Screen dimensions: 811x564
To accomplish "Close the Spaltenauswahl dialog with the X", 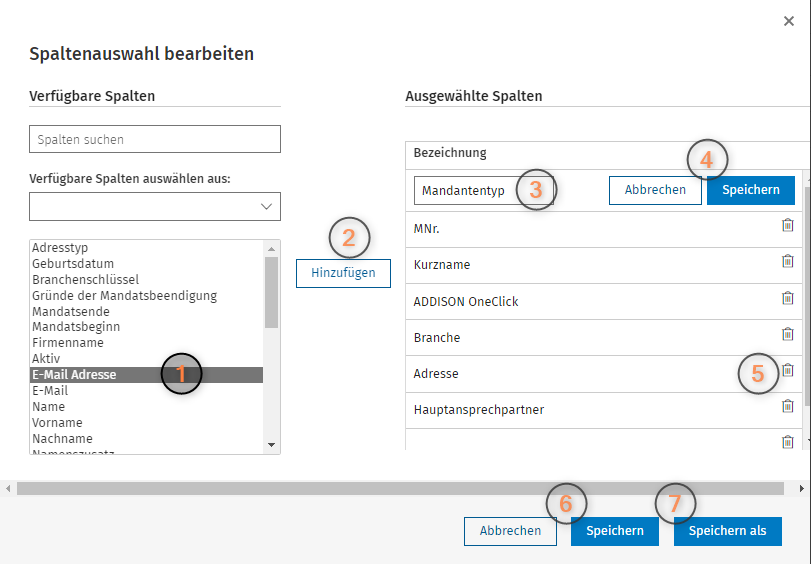I will pyautogui.click(x=789, y=21).
